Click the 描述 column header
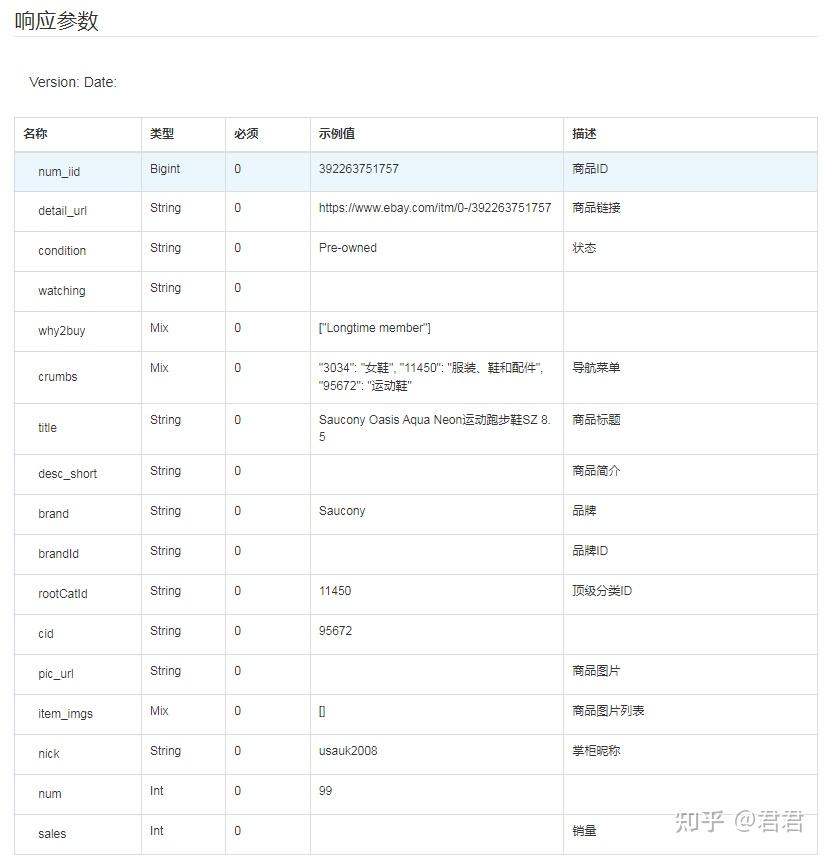This screenshot has width=825, height=855. [583, 133]
